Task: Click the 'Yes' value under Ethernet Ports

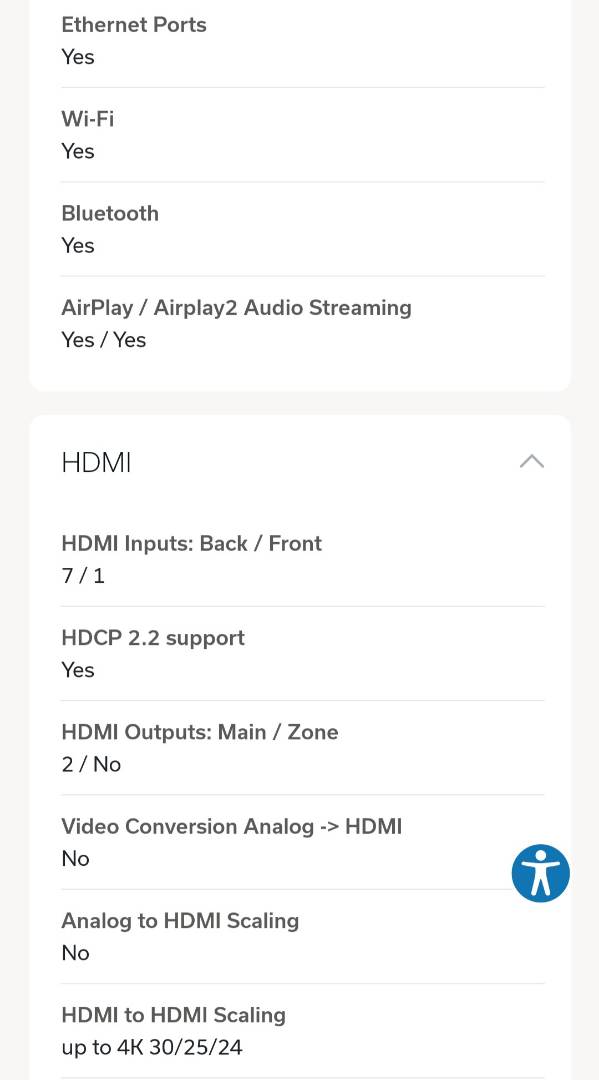Action: tap(78, 57)
